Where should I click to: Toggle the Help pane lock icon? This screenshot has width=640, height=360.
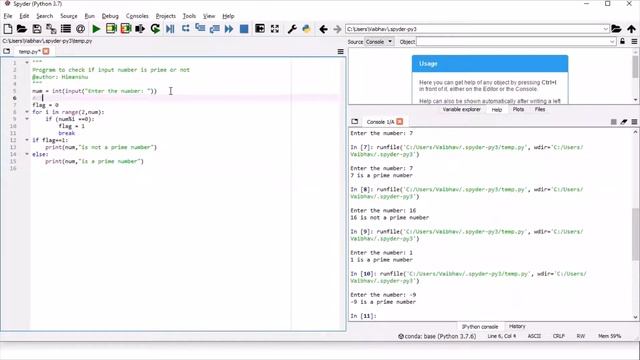point(622,42)
